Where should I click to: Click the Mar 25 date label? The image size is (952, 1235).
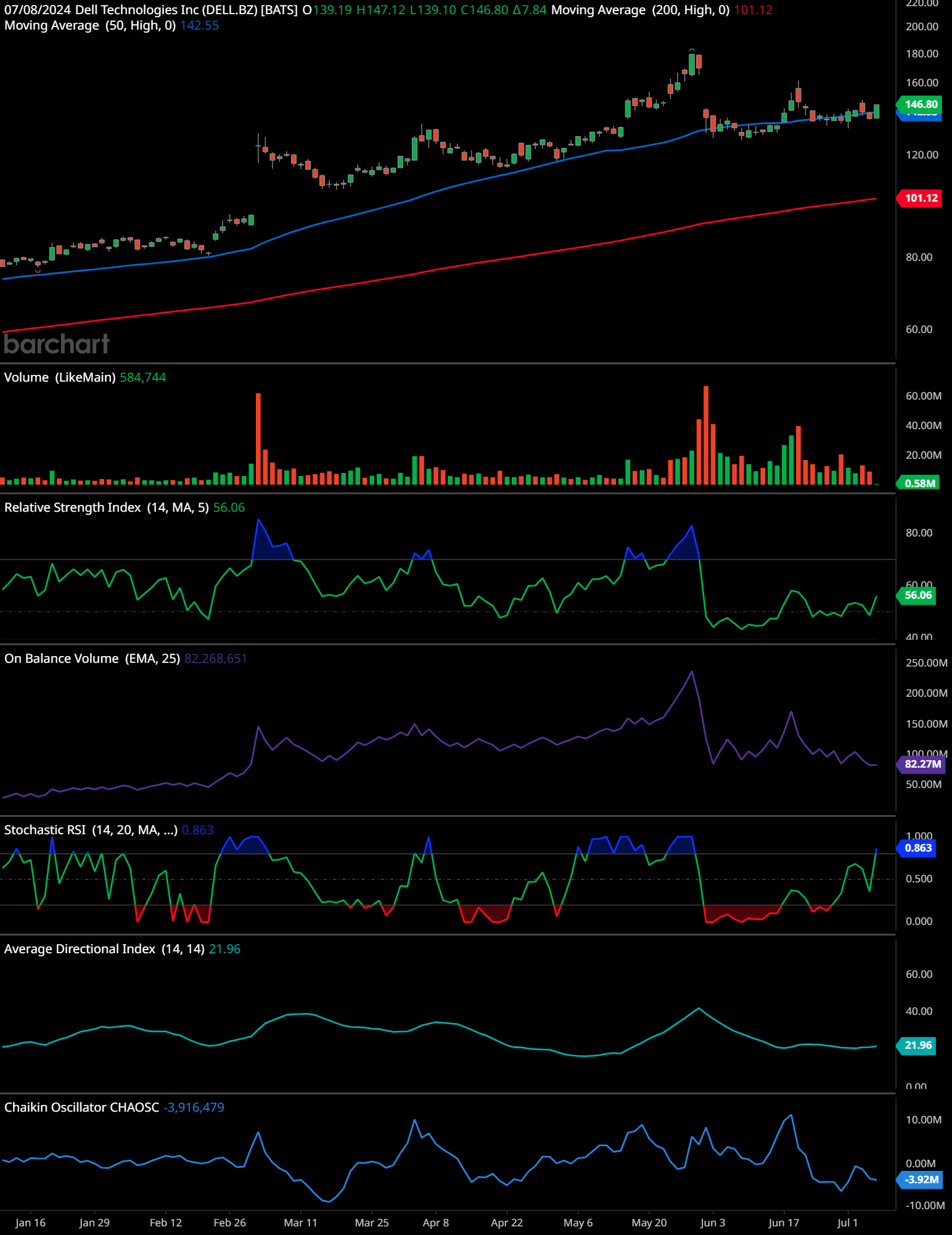[372, 1223]
